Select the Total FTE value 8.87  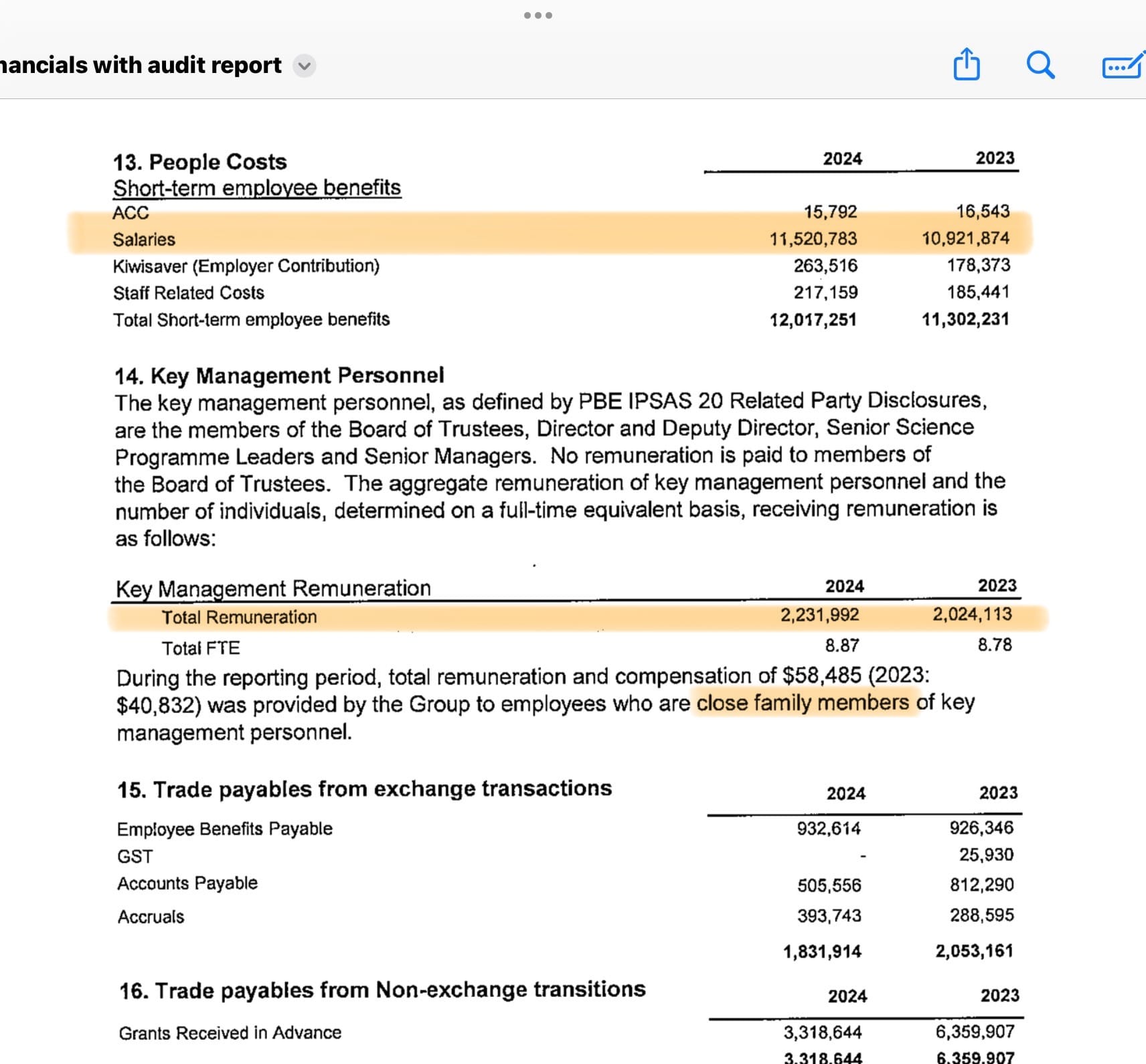pos(841,645)
